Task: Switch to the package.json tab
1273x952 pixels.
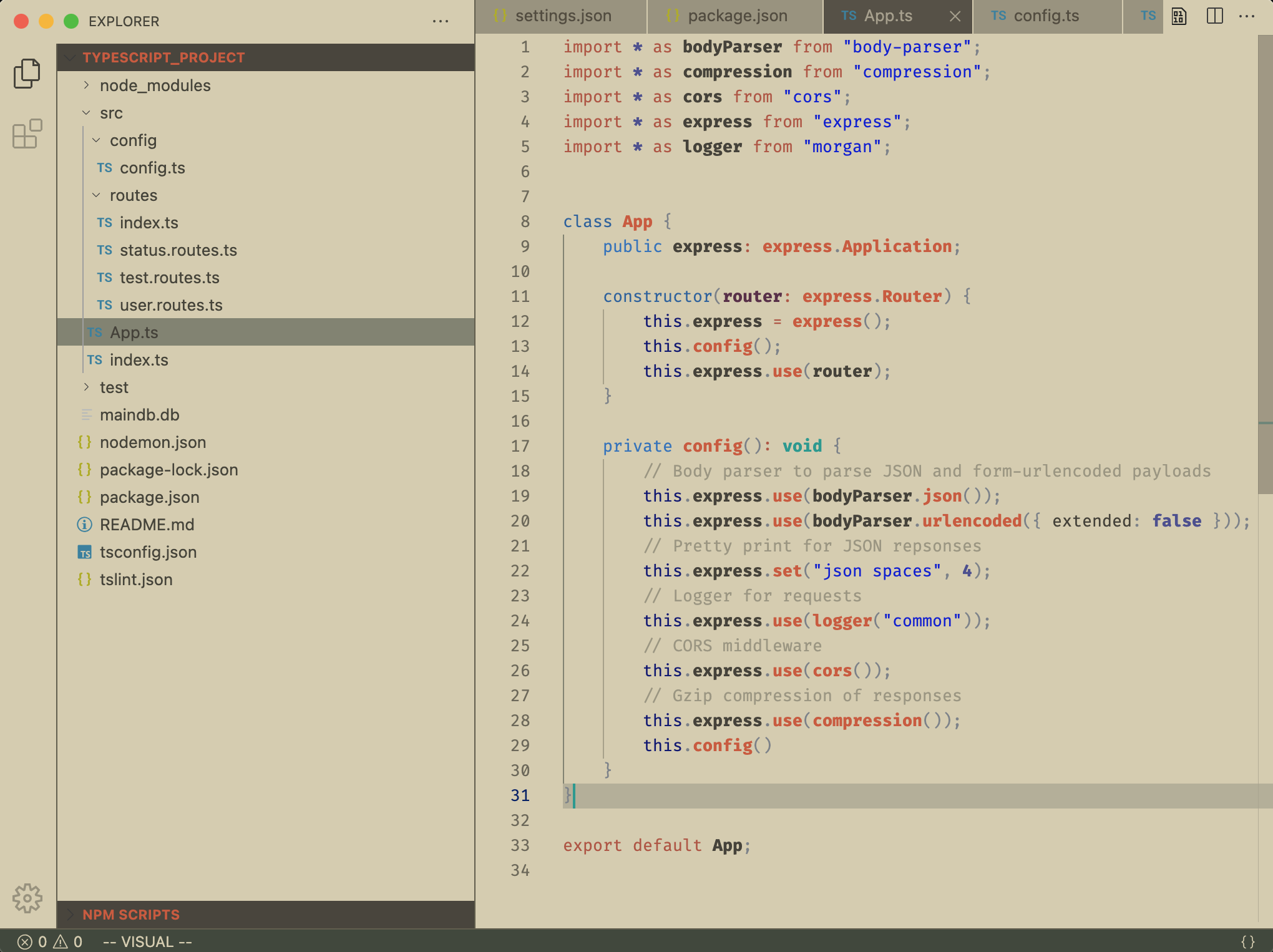Action: pos(735,16)
